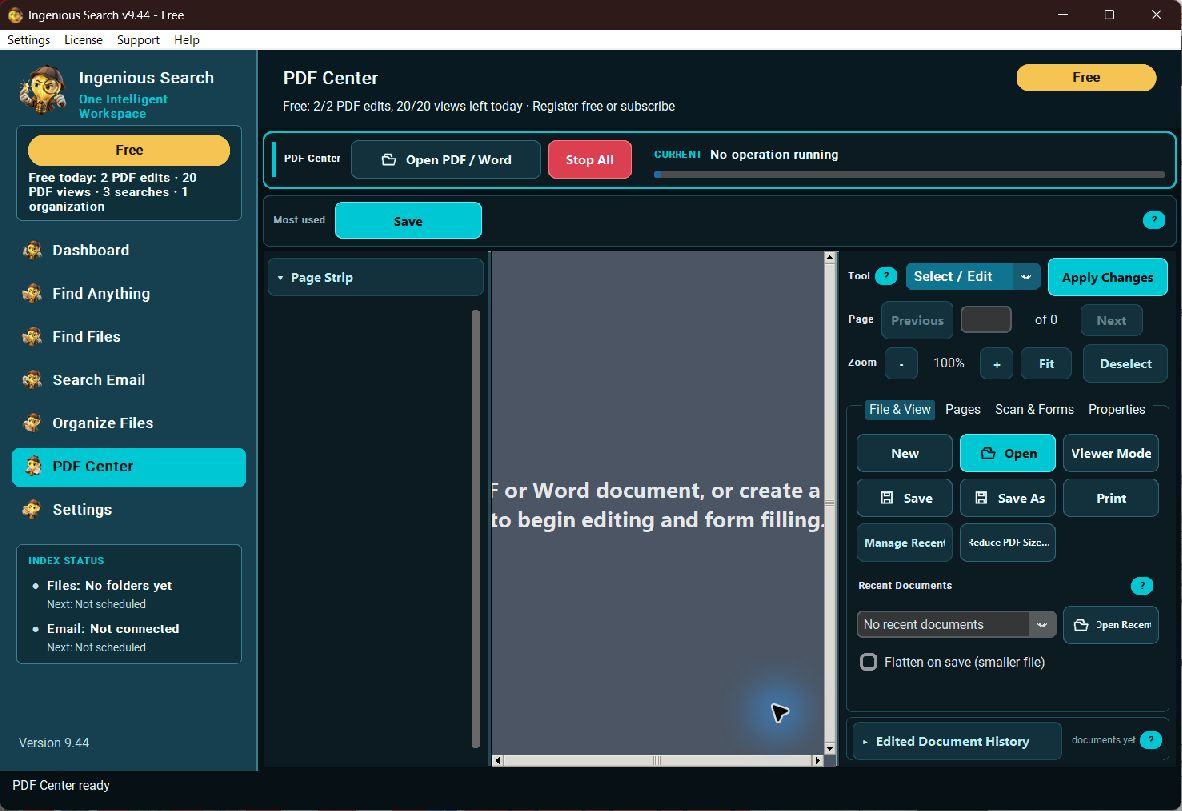Click the PDF Center sidebar icon
The image size is (1182, 811).
pos(32,466)
